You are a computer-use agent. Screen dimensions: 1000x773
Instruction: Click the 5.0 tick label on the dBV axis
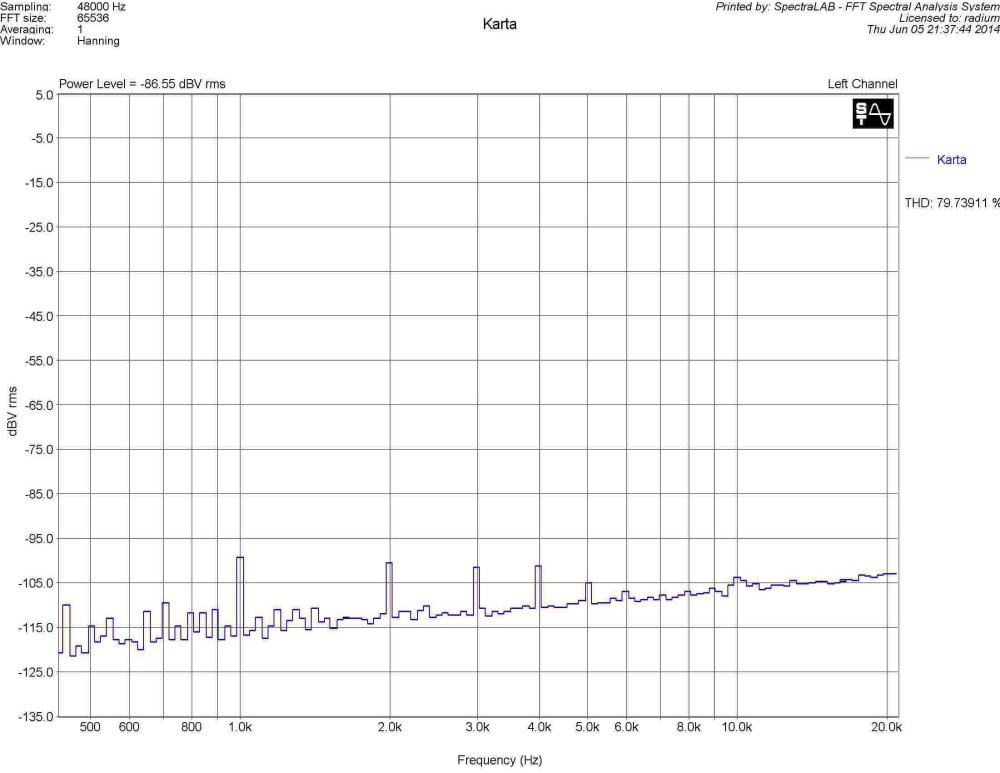(43, 94)
